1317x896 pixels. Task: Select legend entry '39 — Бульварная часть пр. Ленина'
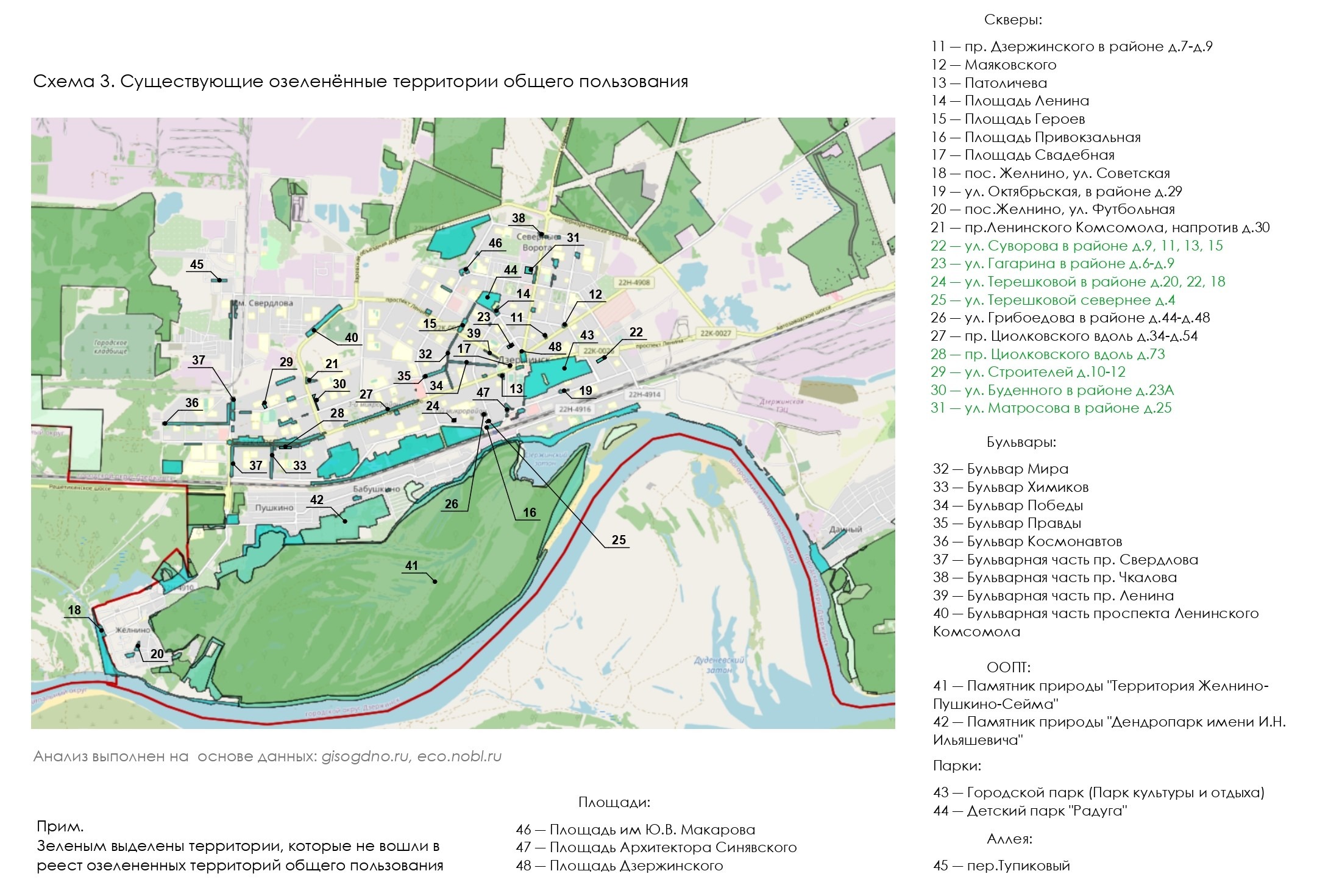1054,596
